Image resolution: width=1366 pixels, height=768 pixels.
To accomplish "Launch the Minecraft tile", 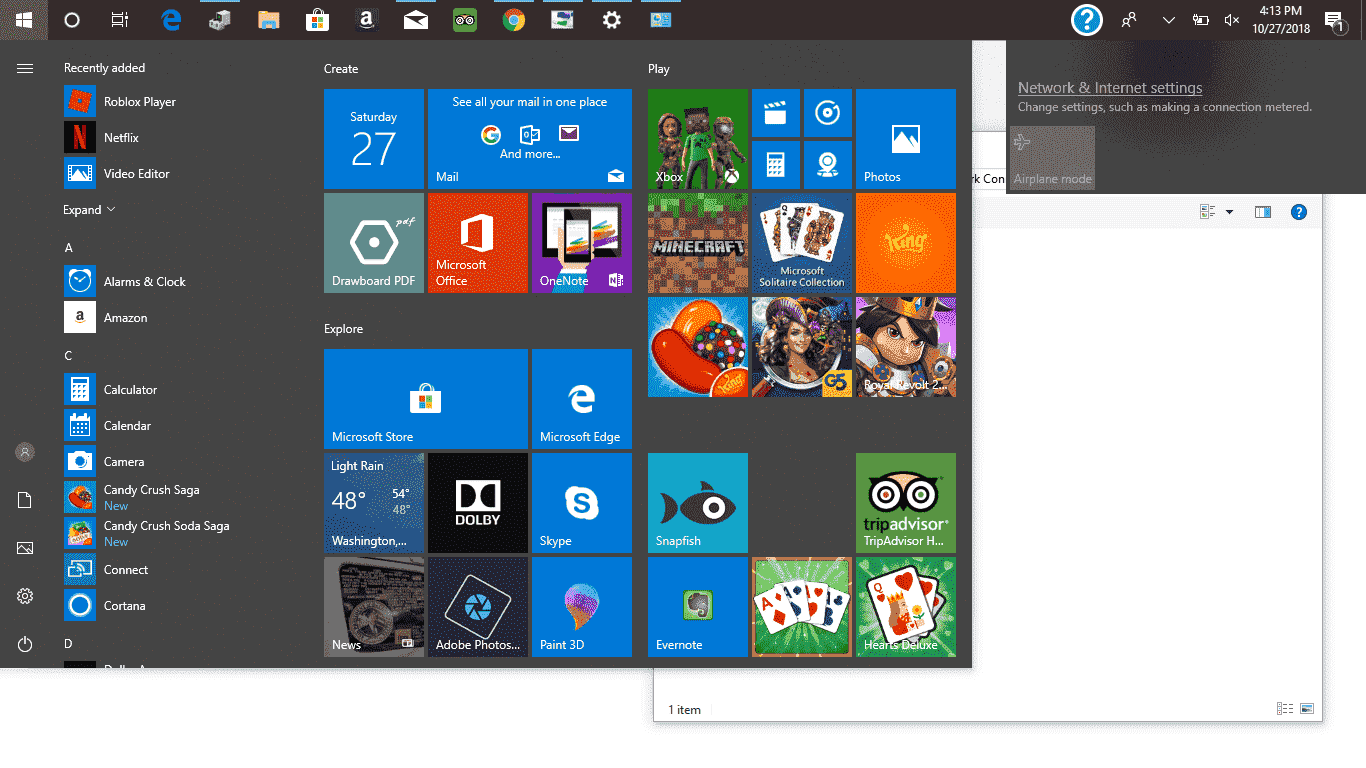I will tap(698, 243).
